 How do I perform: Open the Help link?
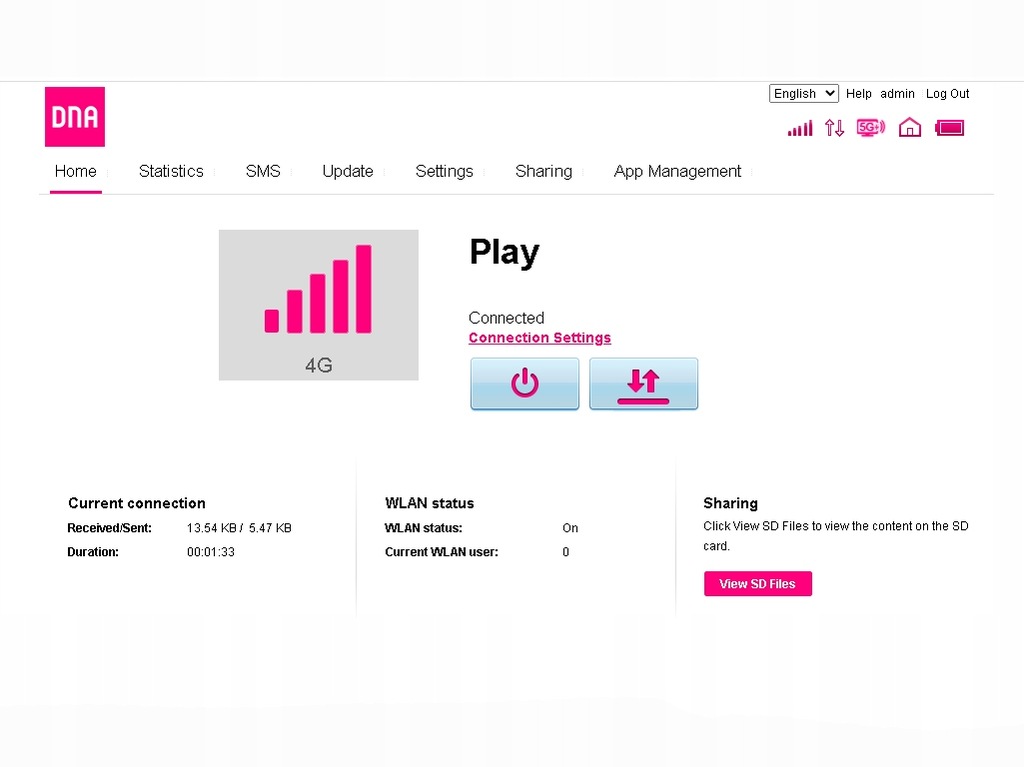(x=858, y=93)
